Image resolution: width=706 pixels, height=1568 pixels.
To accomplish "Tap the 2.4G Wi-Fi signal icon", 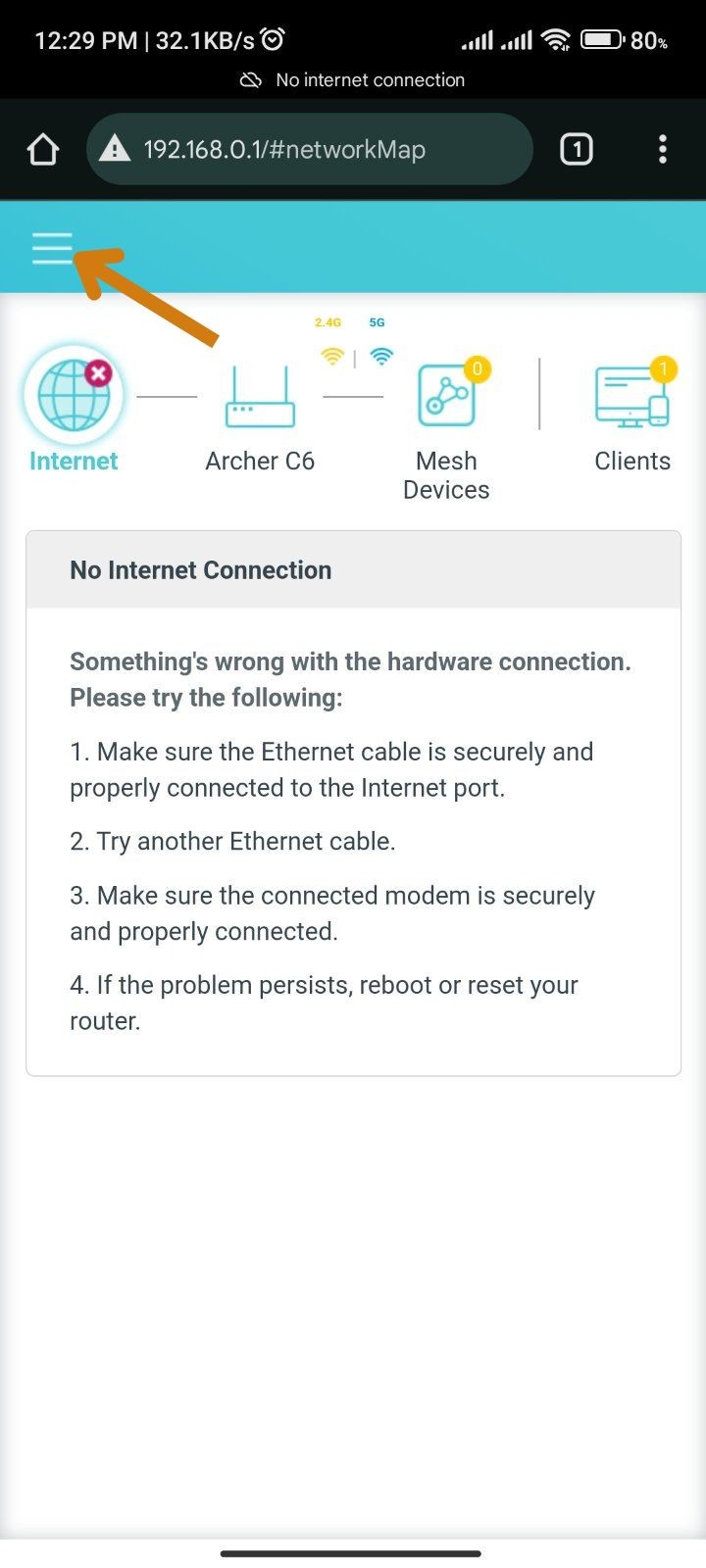I will pyautogui.click(x=332, y=357).
